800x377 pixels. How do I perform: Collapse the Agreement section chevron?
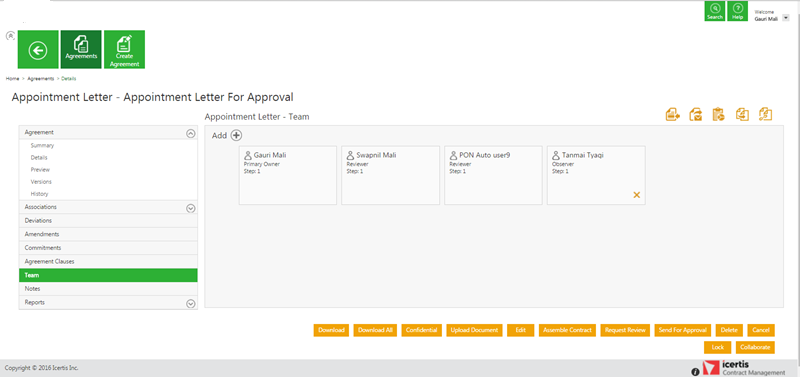191,133
